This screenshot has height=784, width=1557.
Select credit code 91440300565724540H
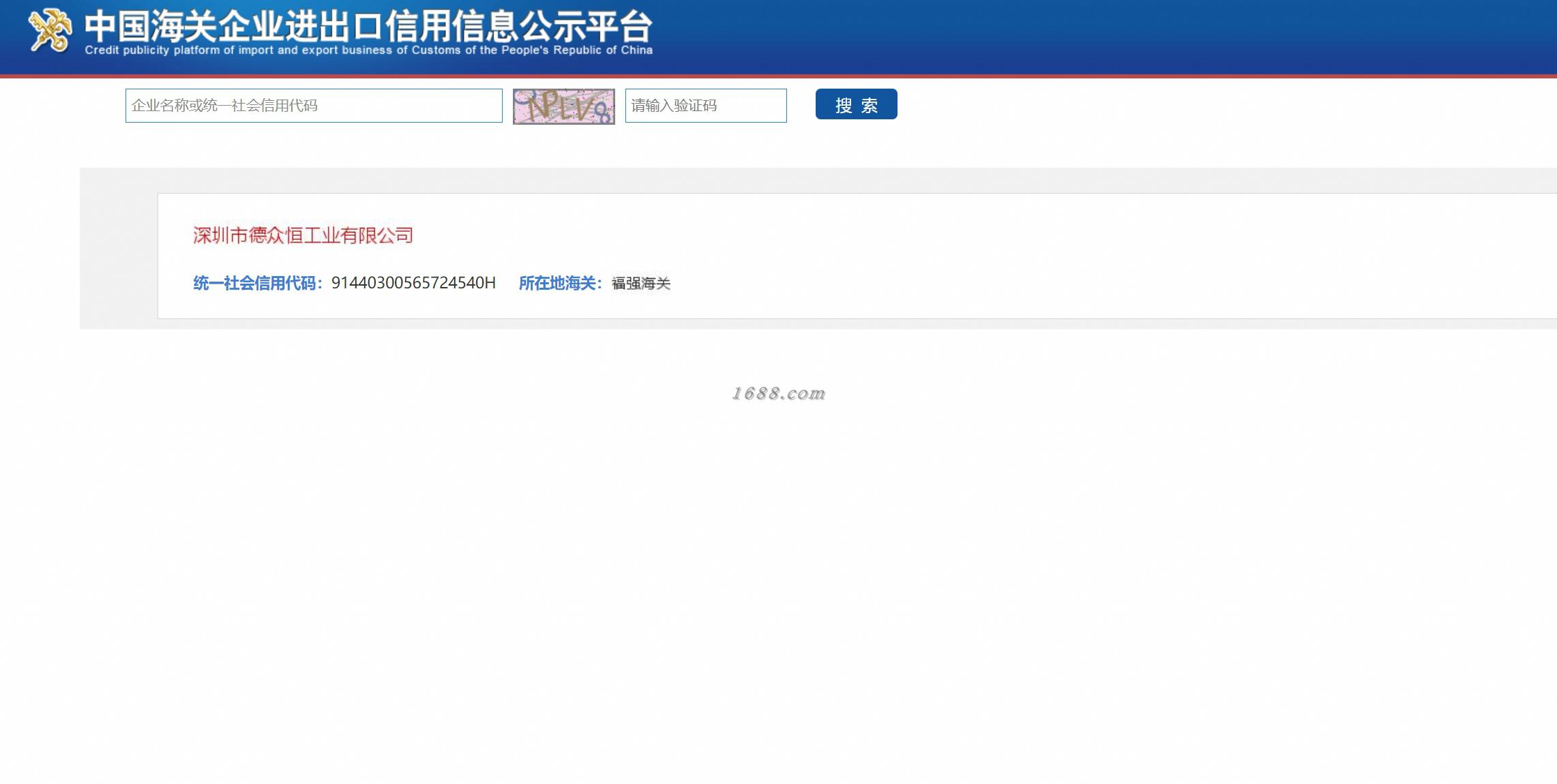[x=413, y=283]
